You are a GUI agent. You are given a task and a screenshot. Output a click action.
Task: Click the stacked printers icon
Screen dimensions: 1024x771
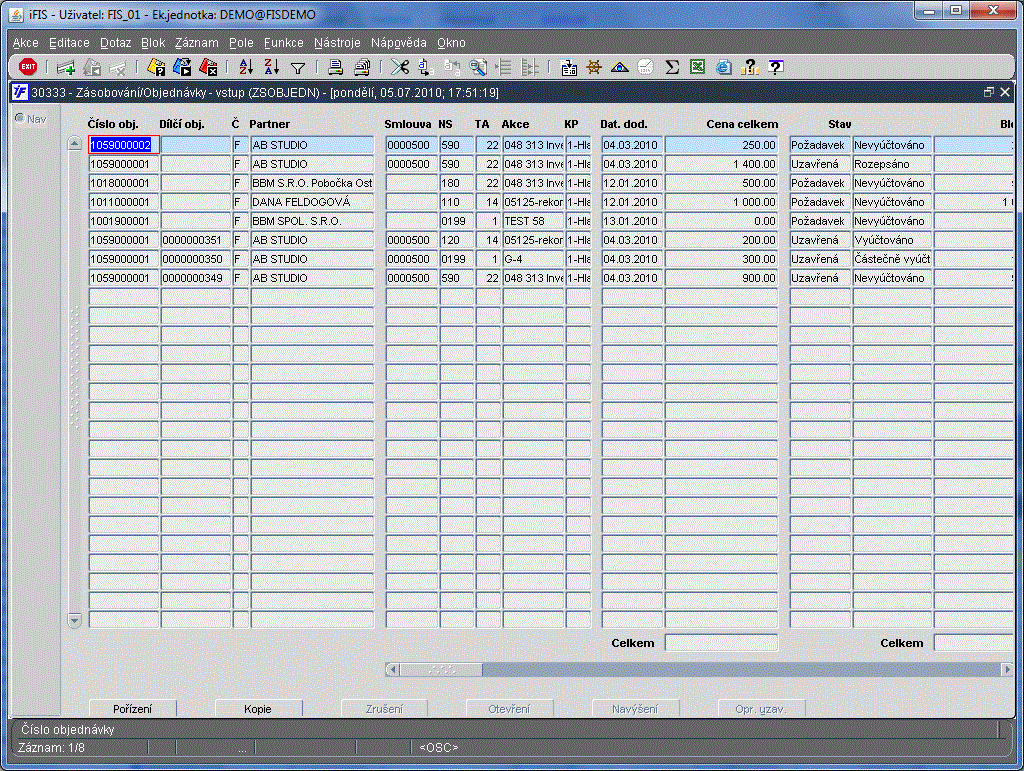tap(362, 67)
